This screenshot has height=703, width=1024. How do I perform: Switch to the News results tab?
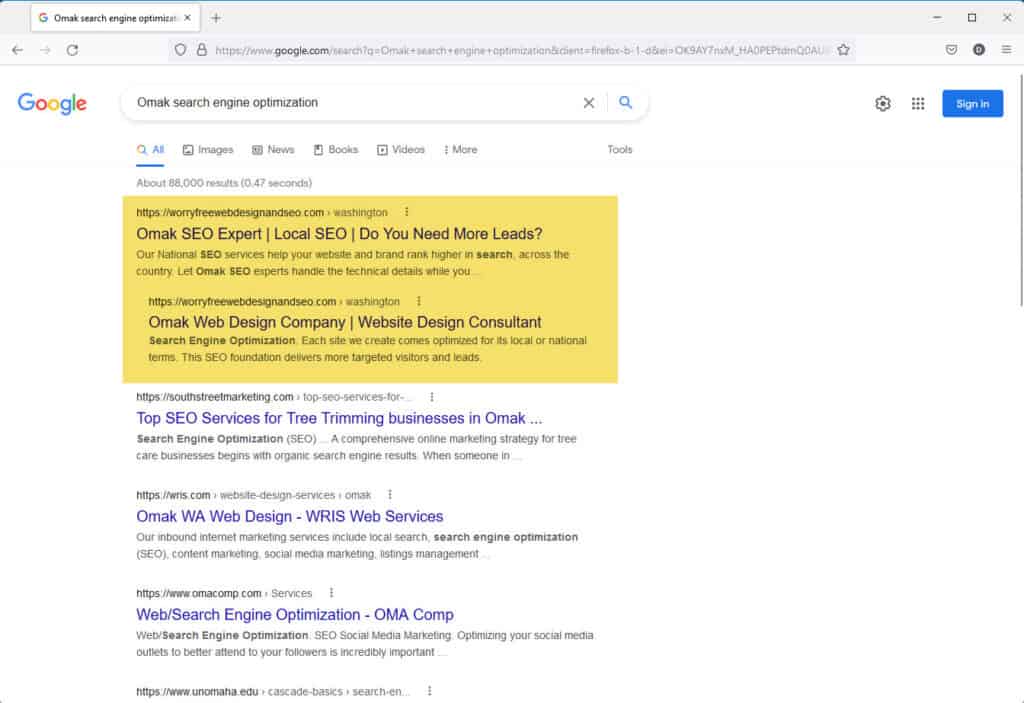273,150
